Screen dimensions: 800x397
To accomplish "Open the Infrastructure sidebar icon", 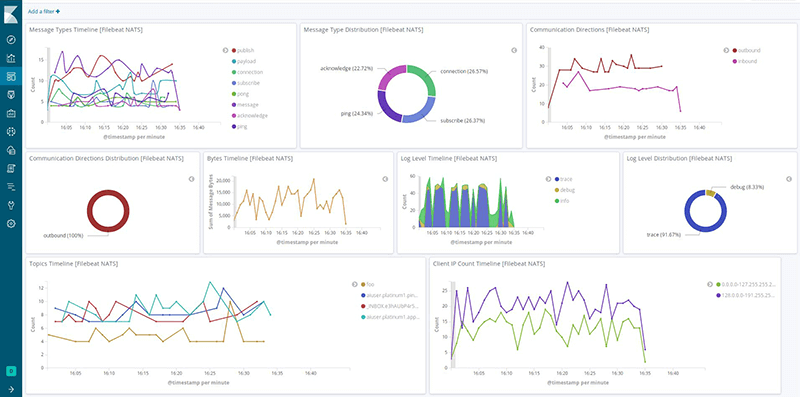I will (11, 150).
